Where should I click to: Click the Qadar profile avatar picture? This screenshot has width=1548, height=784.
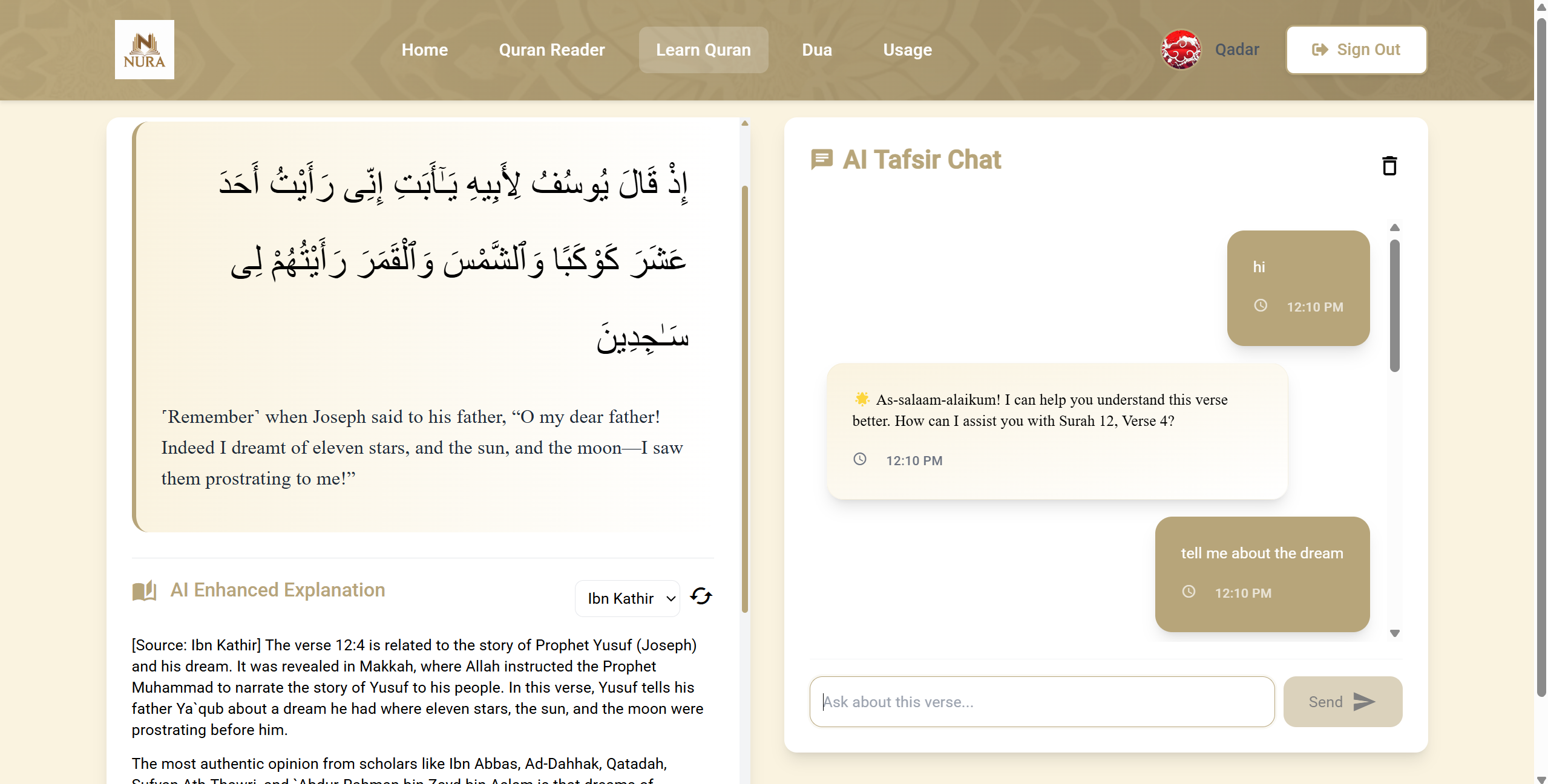1181,50
